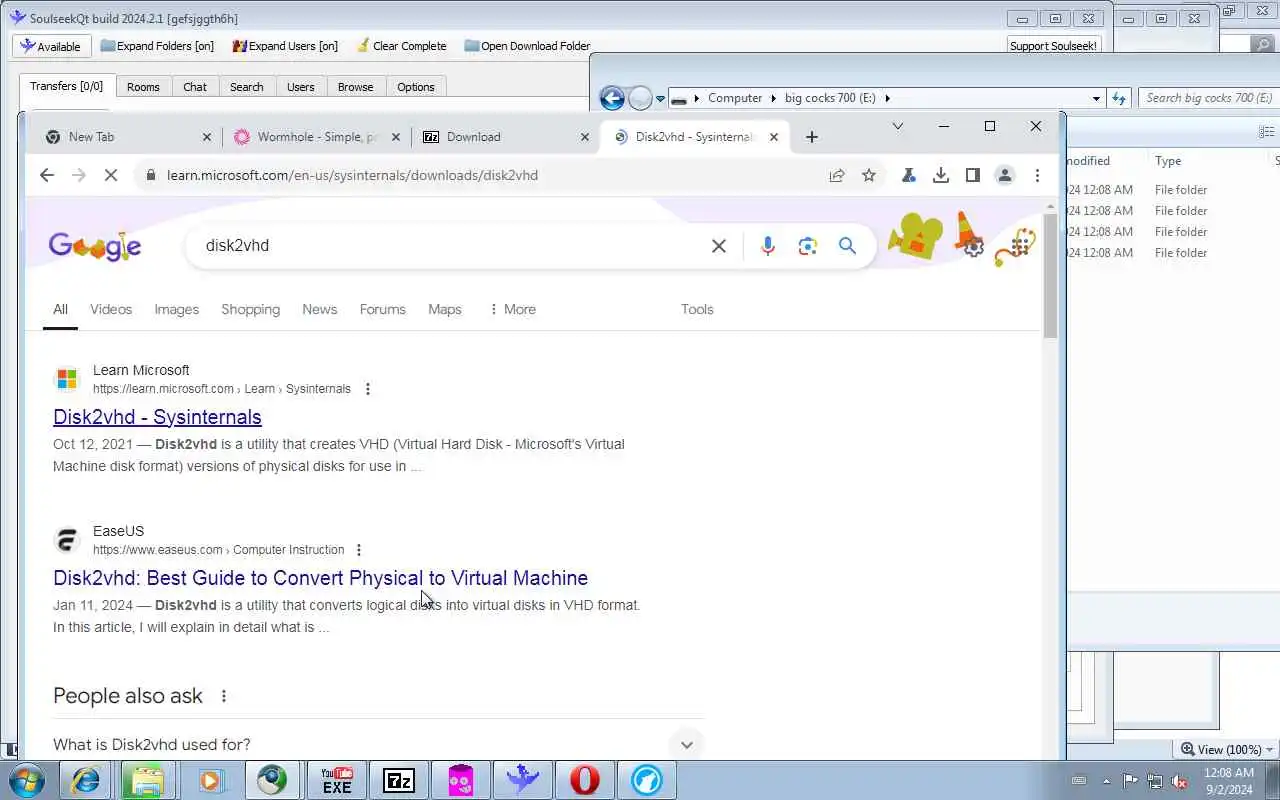Open Chrome Labs flask icon
The image size is (1280, 800).
click(909, 175)
